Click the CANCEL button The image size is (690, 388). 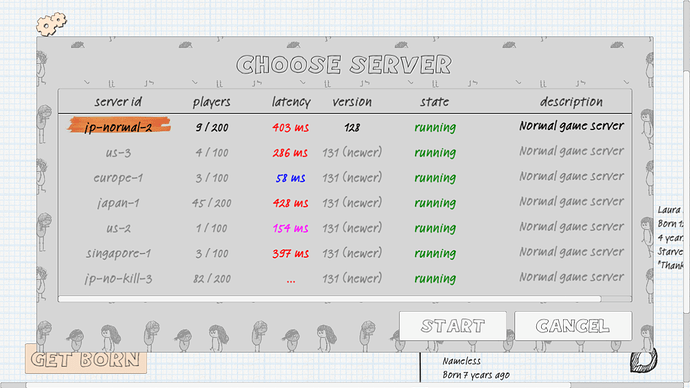573,326
